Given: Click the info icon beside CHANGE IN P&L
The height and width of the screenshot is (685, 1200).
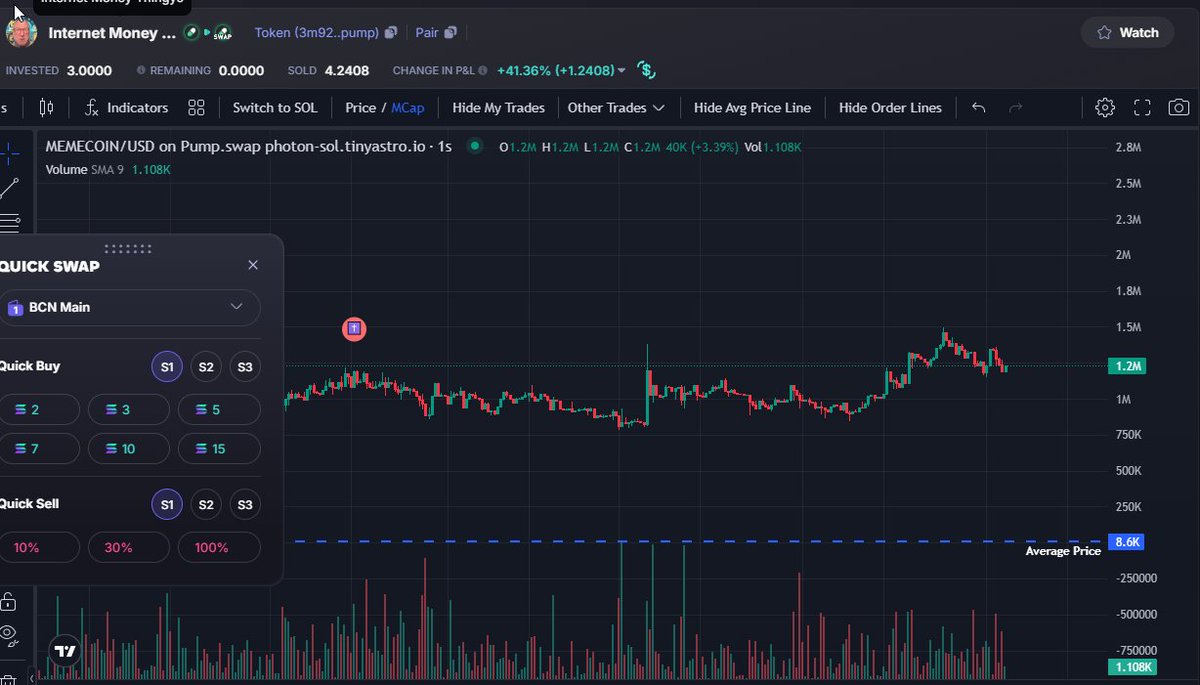Looking at the screenshot, I should click(484, 71).
